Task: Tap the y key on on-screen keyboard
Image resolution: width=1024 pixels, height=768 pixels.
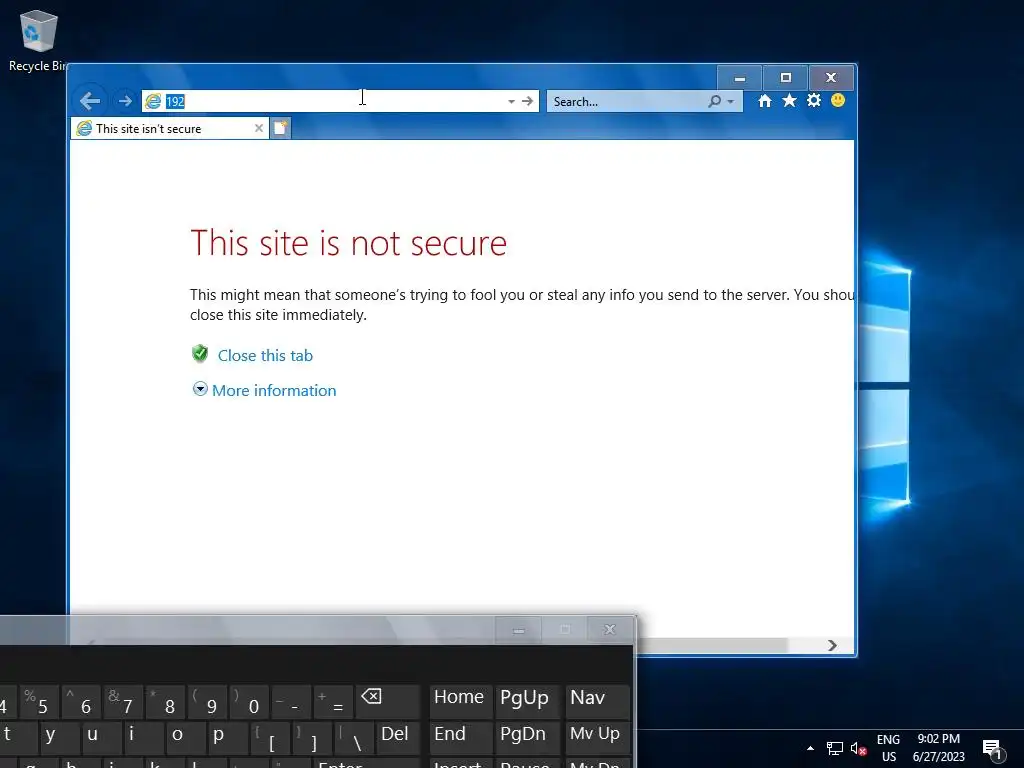Action: [x=59, y=737]
